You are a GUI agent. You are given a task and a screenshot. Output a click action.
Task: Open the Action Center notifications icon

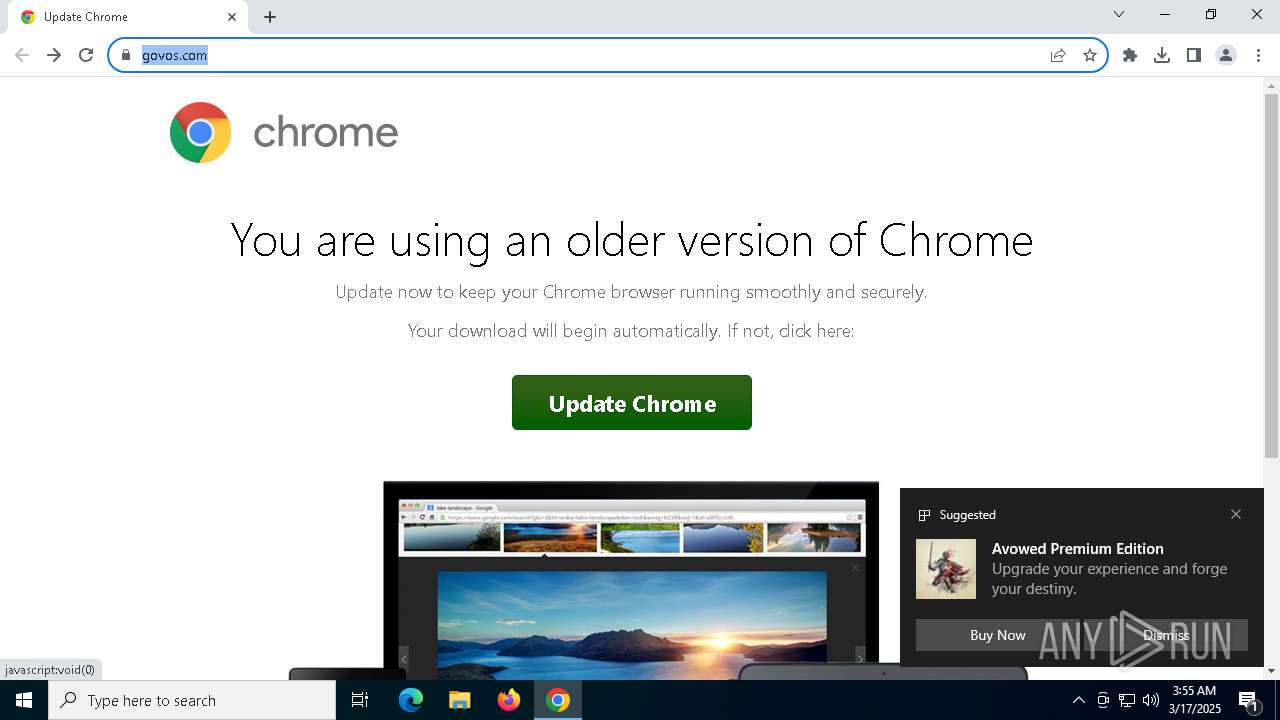point(1249,700)
